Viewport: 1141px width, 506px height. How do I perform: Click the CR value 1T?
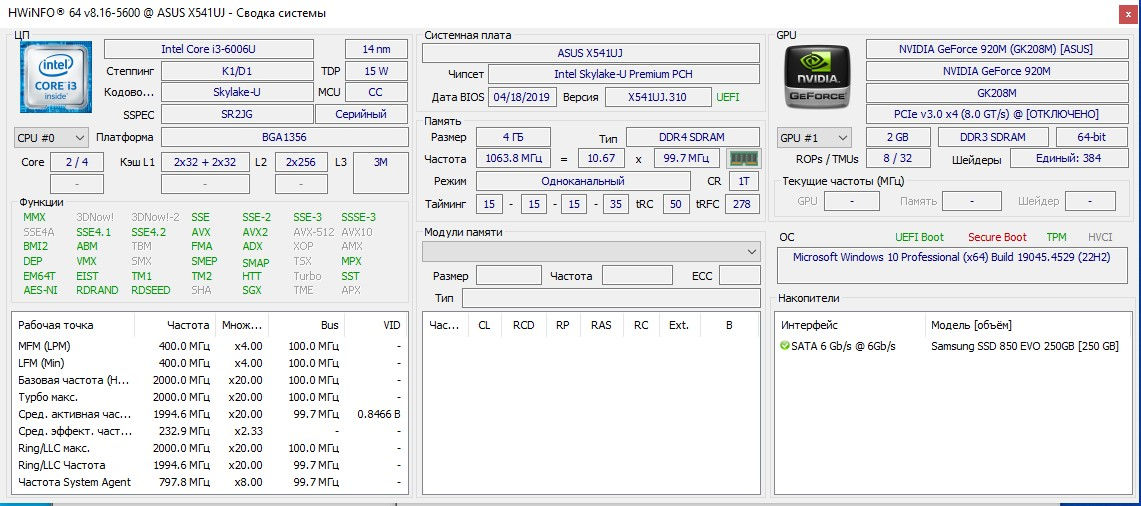[x=743, y=181]
